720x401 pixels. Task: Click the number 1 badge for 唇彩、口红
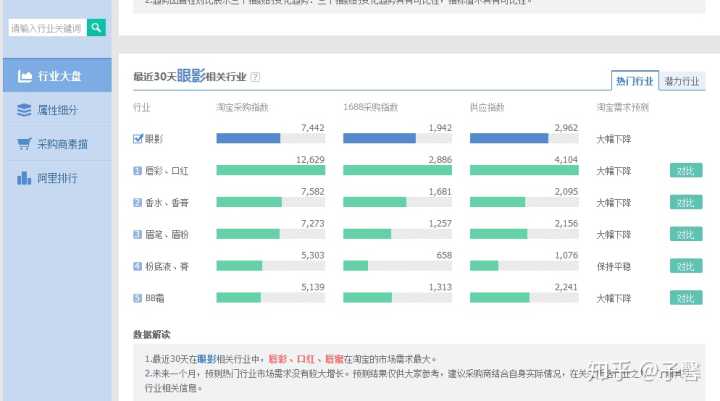pyautogui.click(x=138, y=171)
